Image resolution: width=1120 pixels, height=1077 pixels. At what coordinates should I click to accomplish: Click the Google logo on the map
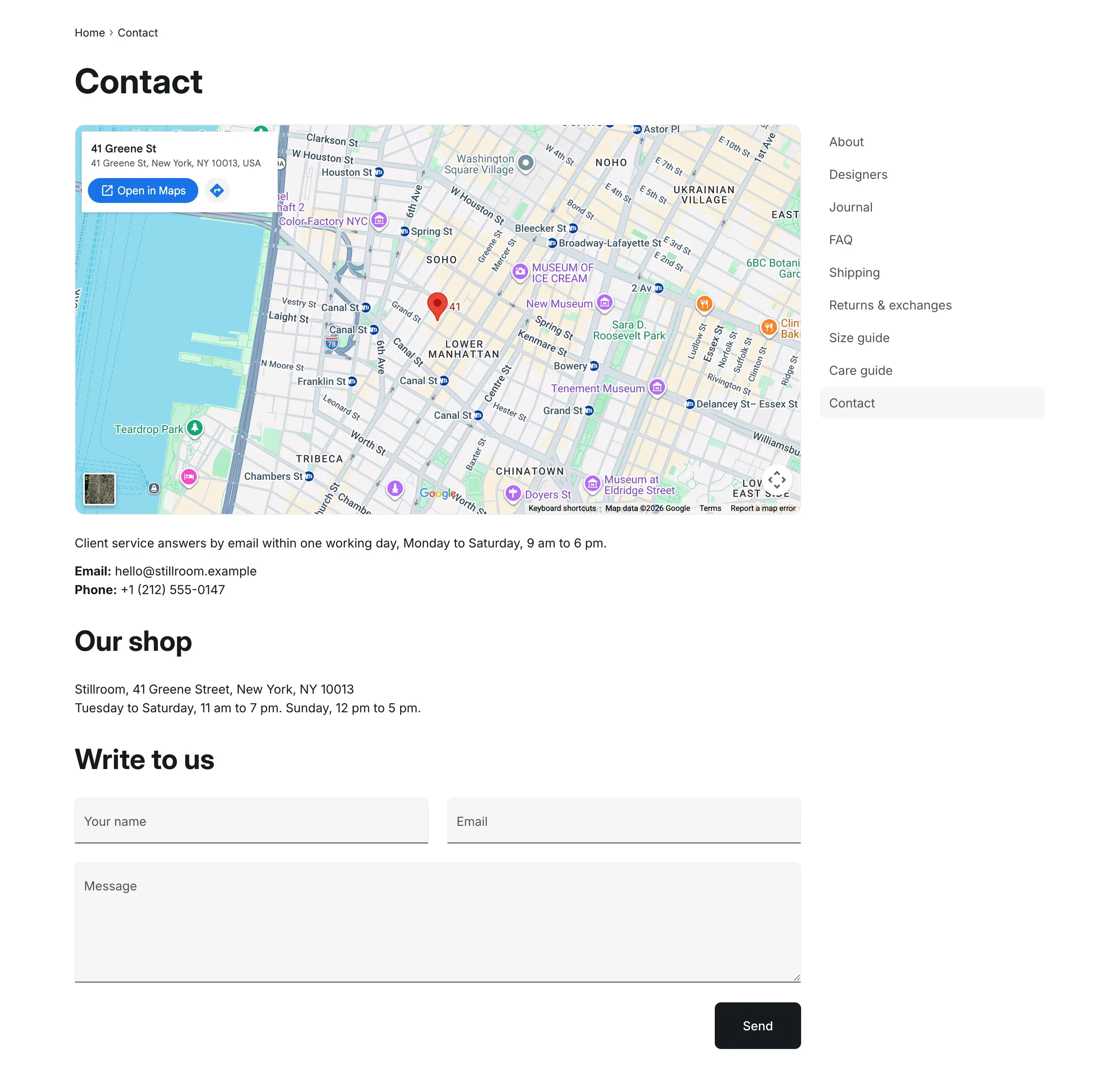pos(438,493)
